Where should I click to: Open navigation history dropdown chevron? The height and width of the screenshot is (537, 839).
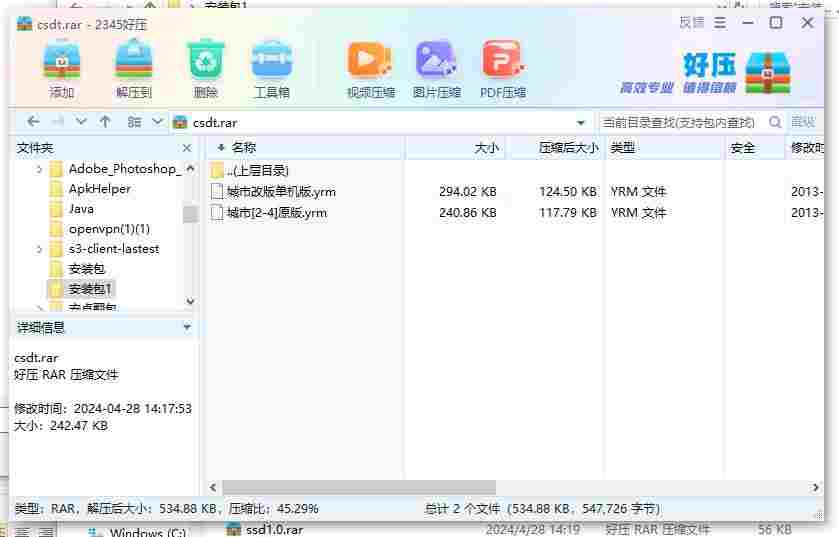click(x=81, y=122)
